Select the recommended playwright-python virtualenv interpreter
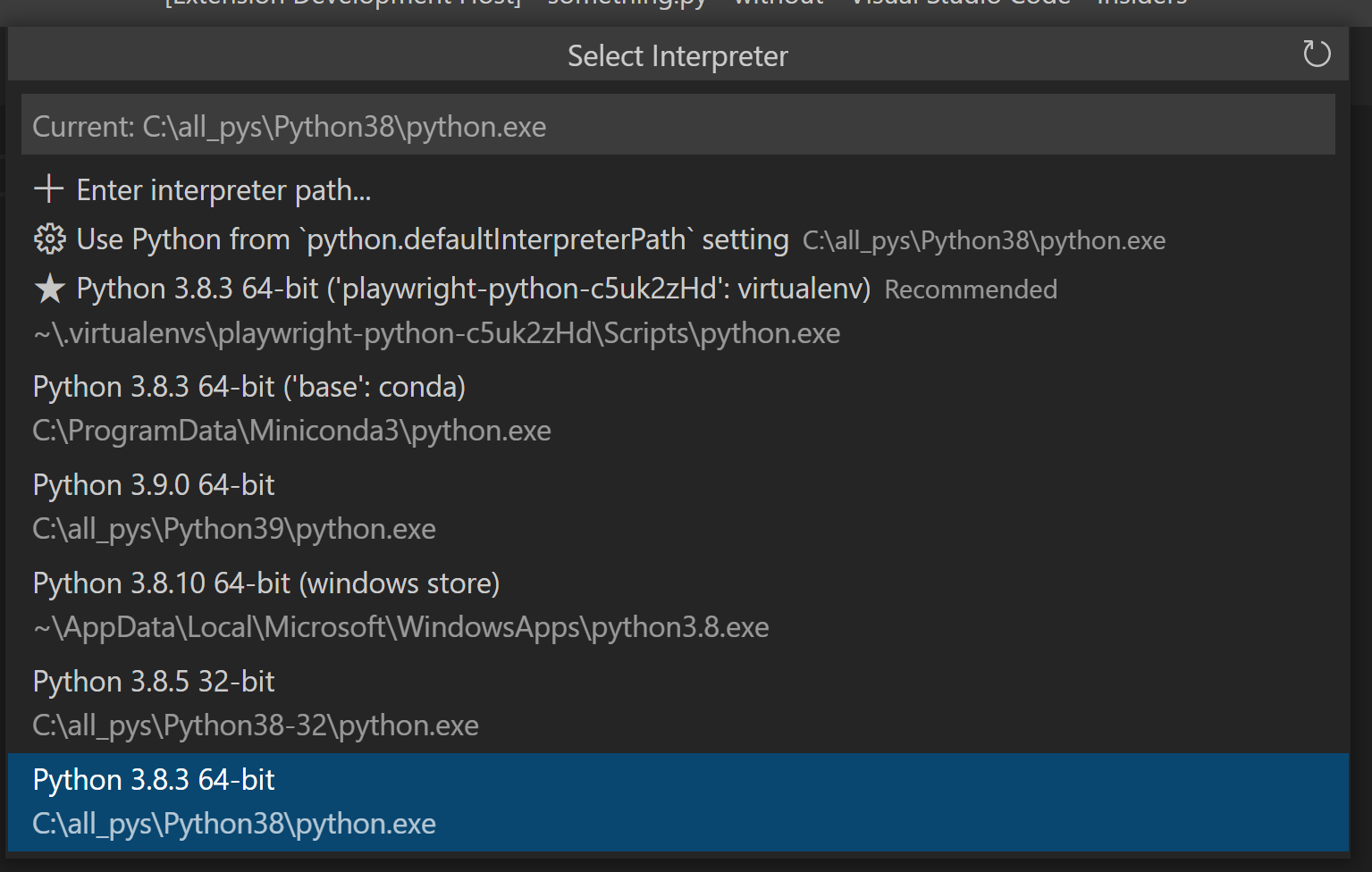This screenshot has width=1372, height=872. click(474, 288)
